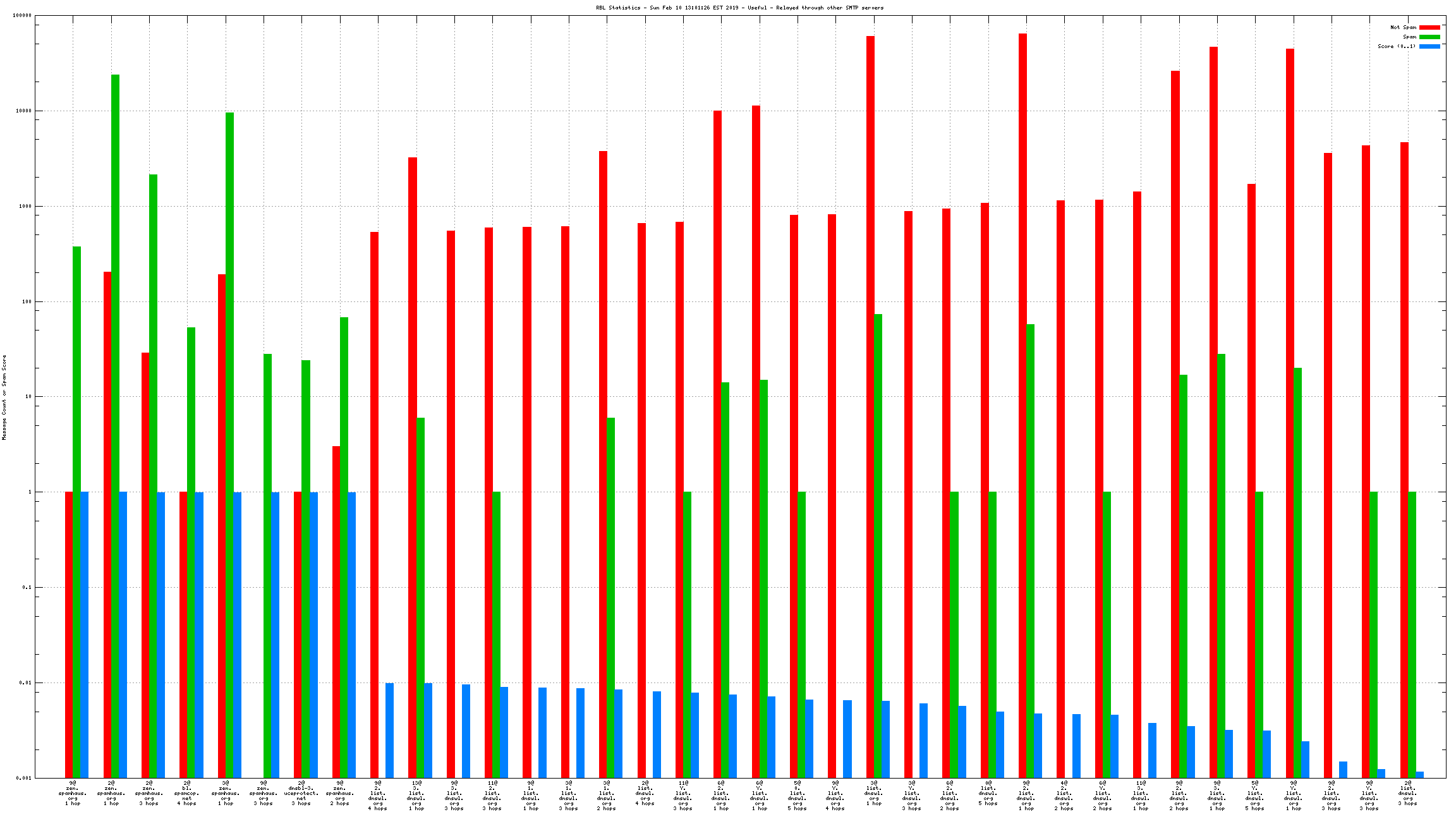This screenshot has width=1456, height=819.
Task: Click the 0.1 tick on the Y axis
Action: pos(27,587)
